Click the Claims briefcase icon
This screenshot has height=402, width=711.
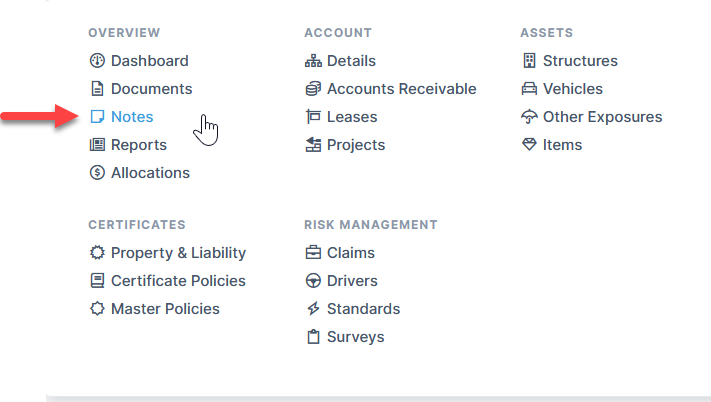click(313, 253)
